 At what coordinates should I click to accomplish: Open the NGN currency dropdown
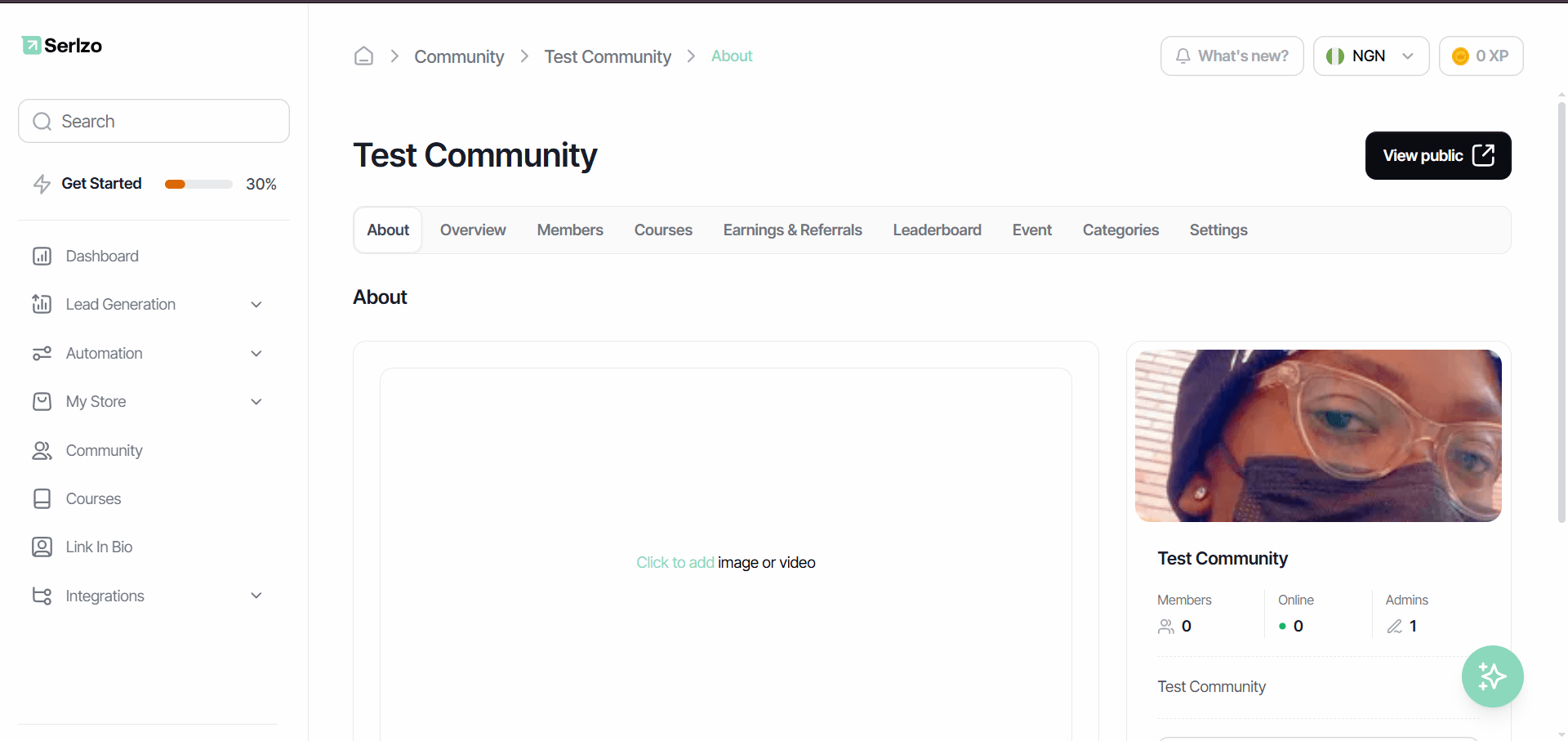pyautogui.click(x=1371, y=56)
